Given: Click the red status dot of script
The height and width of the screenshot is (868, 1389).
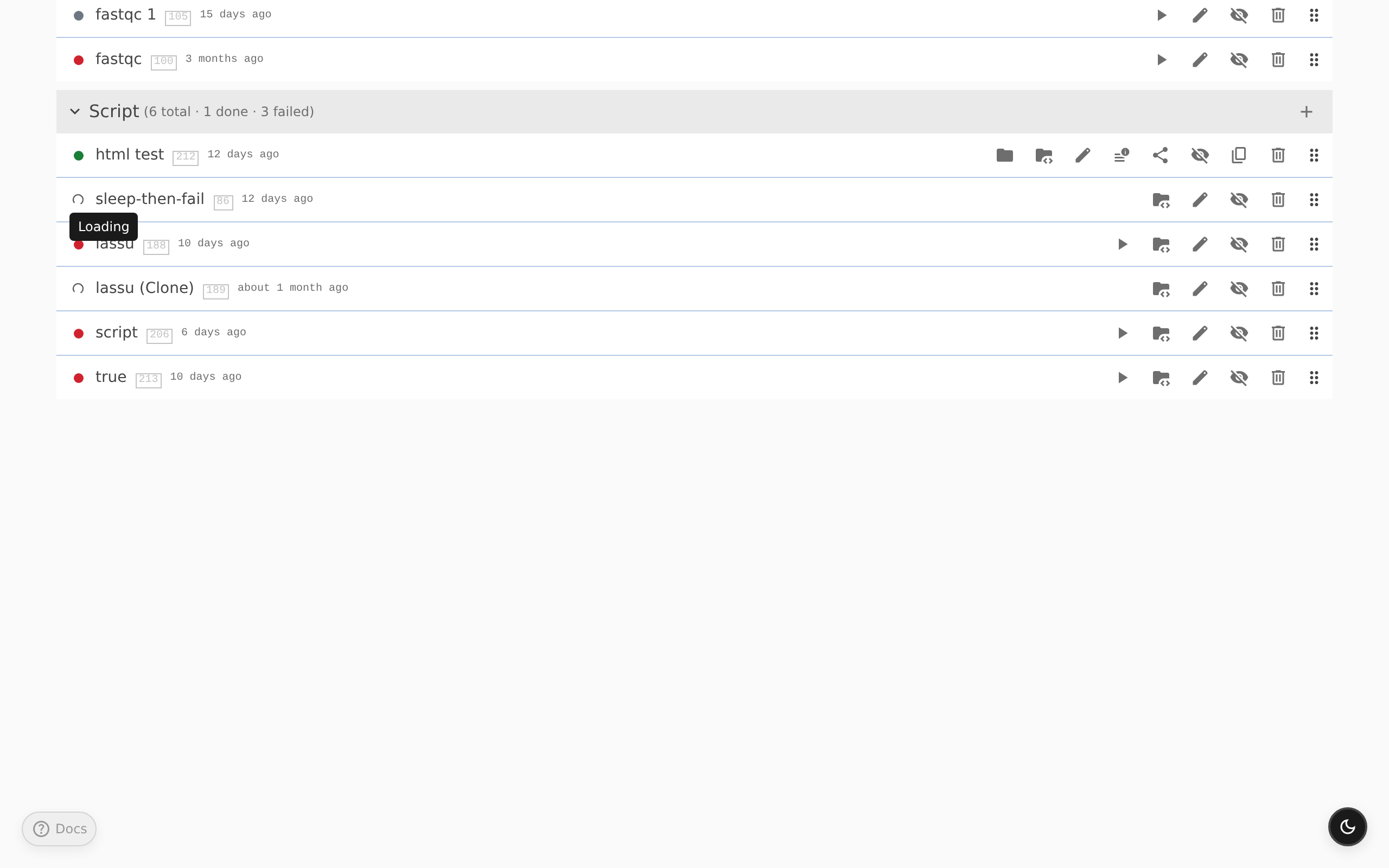Looking at the screenshot, I should (79, 334).
